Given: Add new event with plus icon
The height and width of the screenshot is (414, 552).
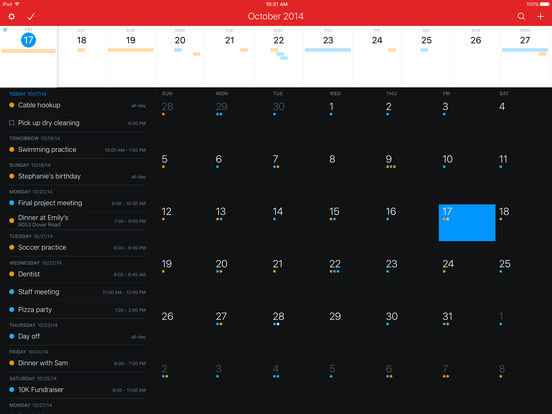Looking at the screenshot, I should coord(540,17).
